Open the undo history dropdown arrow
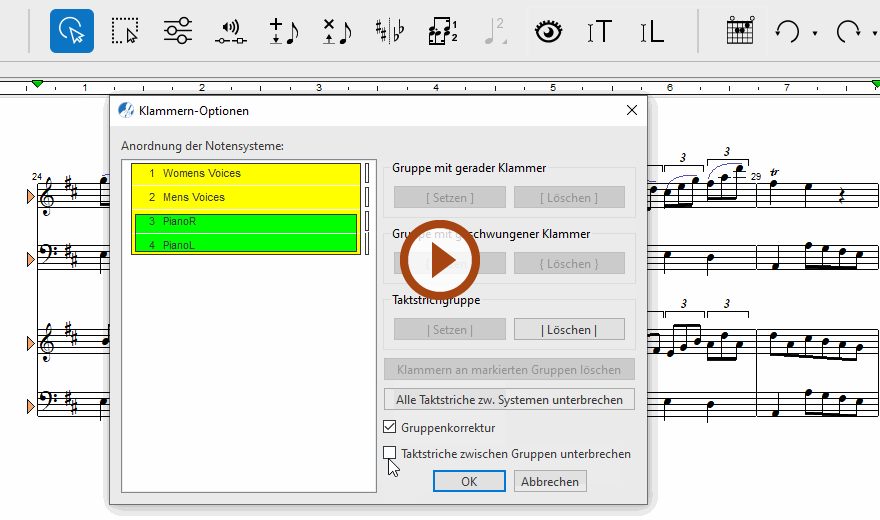This screenshot has width=880, height=520. tap(814, 33)
